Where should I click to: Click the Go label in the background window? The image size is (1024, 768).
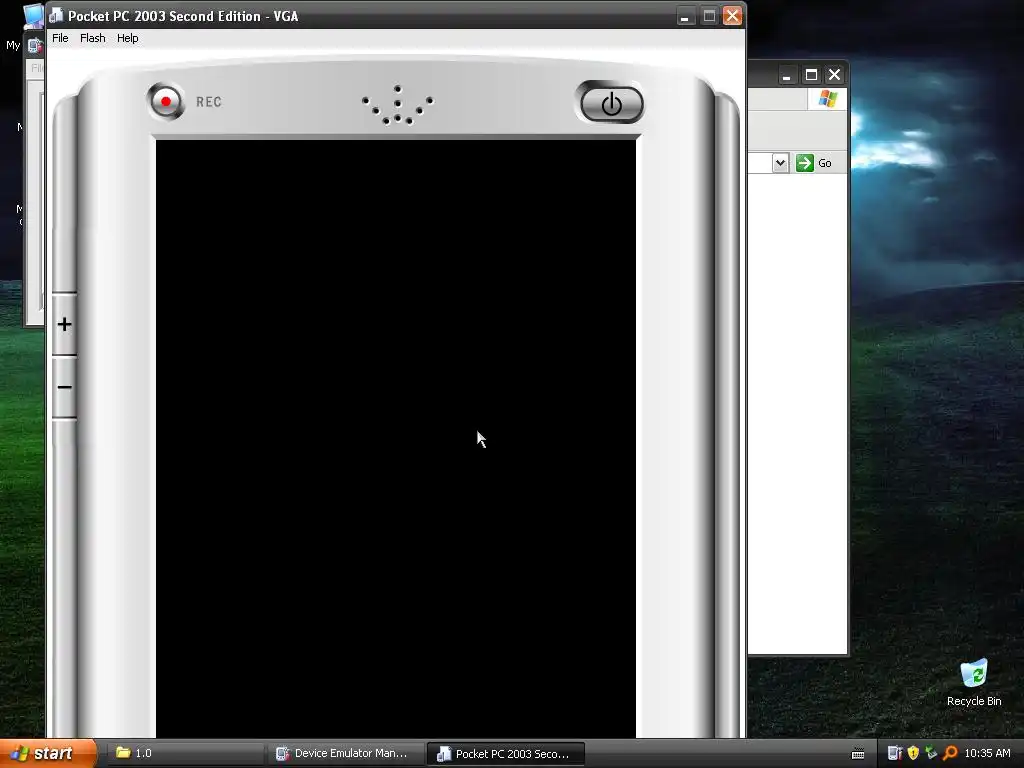click(825, 163)
